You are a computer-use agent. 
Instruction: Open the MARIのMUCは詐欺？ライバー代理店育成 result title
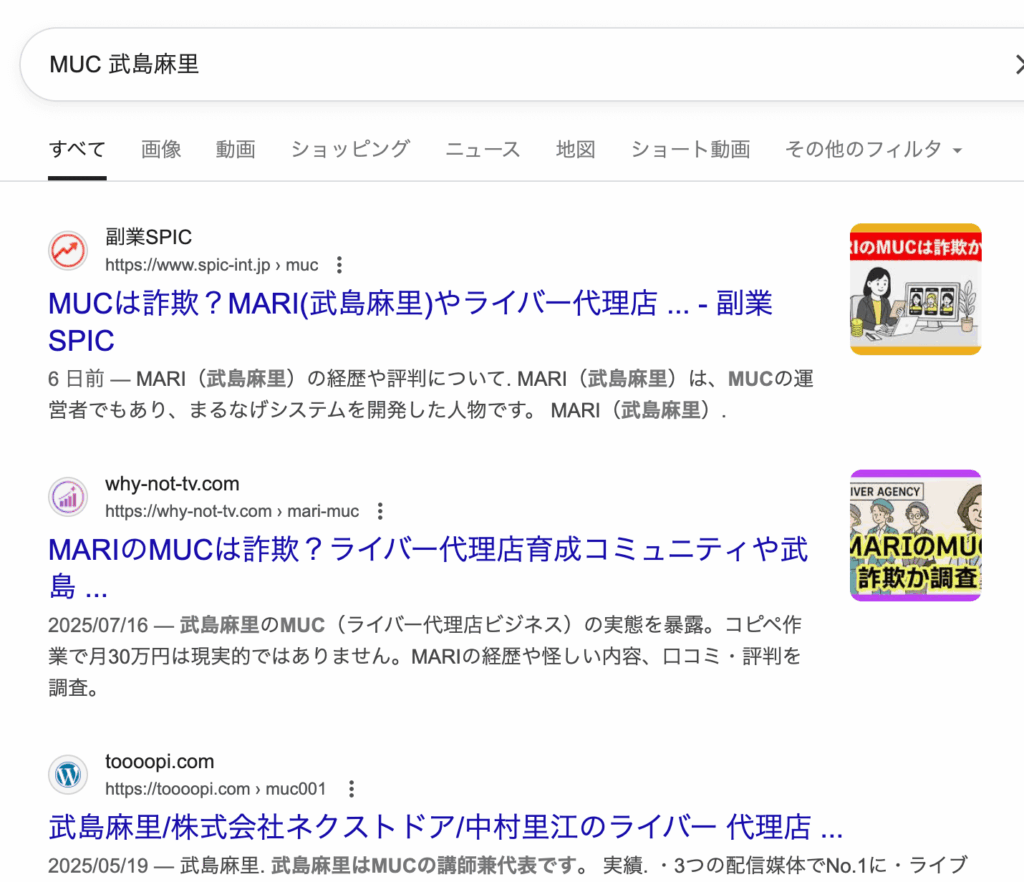[428, 568]
